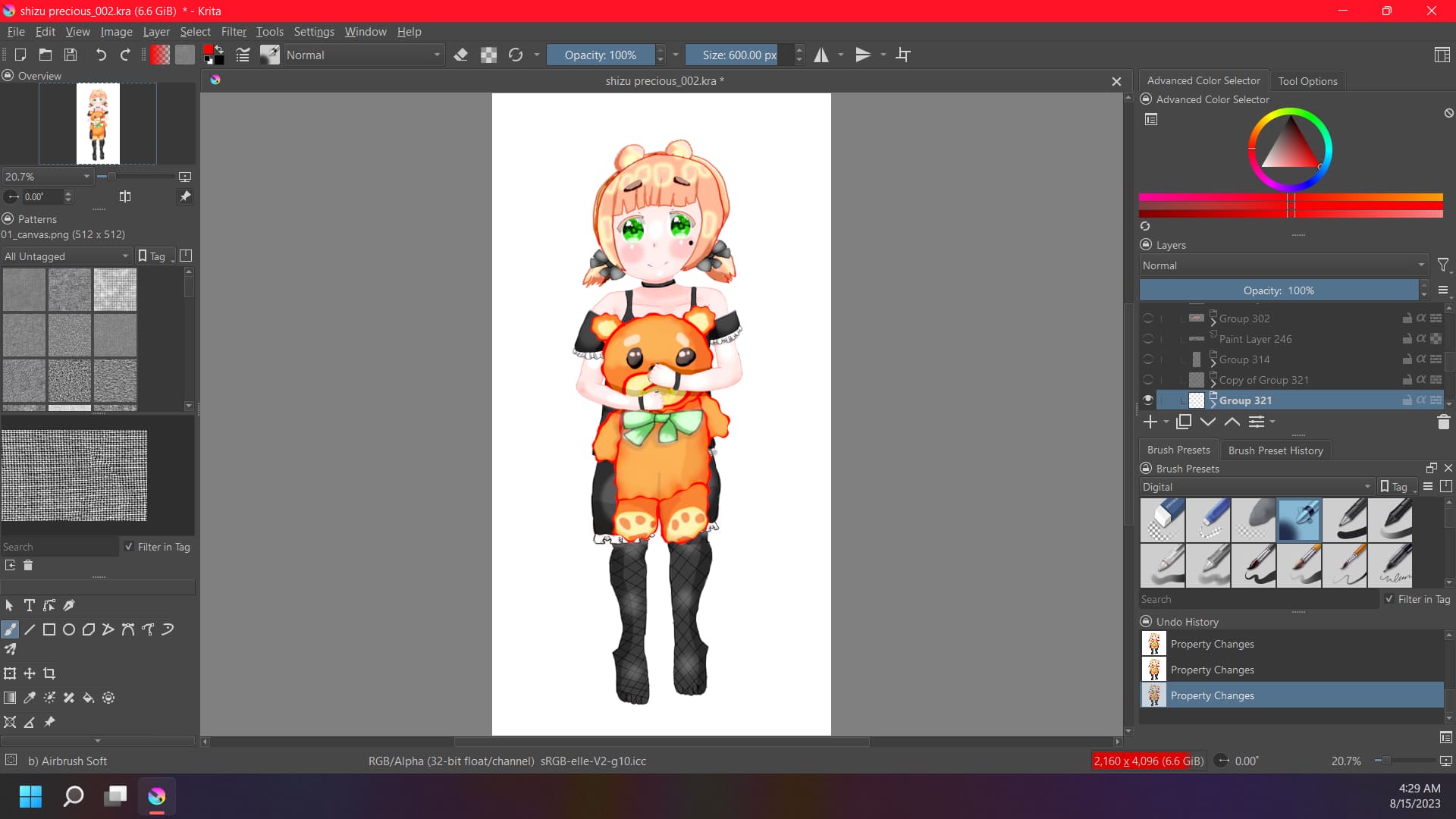Switch to the Tool Options tab

[1307, 81]
